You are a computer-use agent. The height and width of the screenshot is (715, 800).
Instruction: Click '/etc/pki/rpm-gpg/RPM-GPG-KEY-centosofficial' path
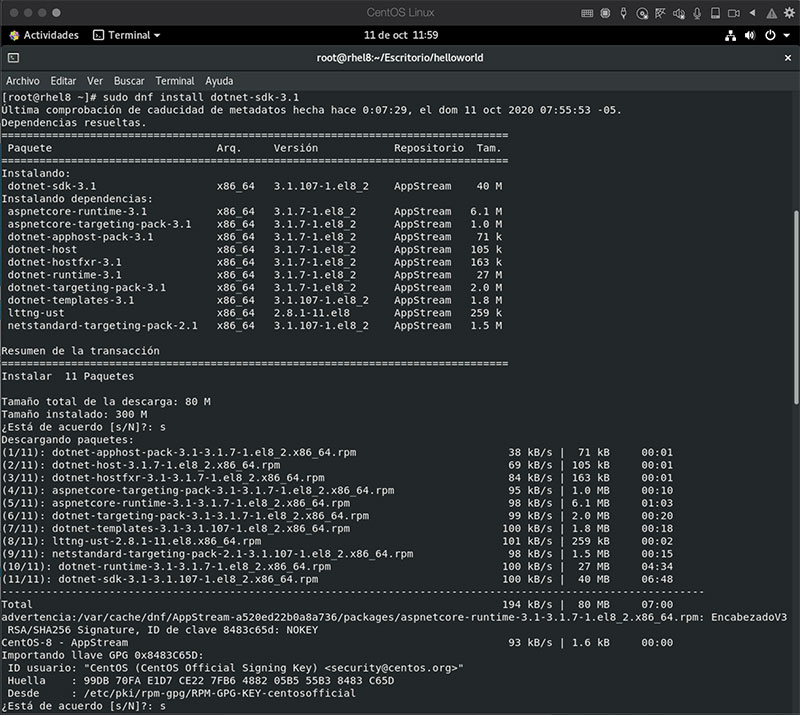[x=219, y=694]
